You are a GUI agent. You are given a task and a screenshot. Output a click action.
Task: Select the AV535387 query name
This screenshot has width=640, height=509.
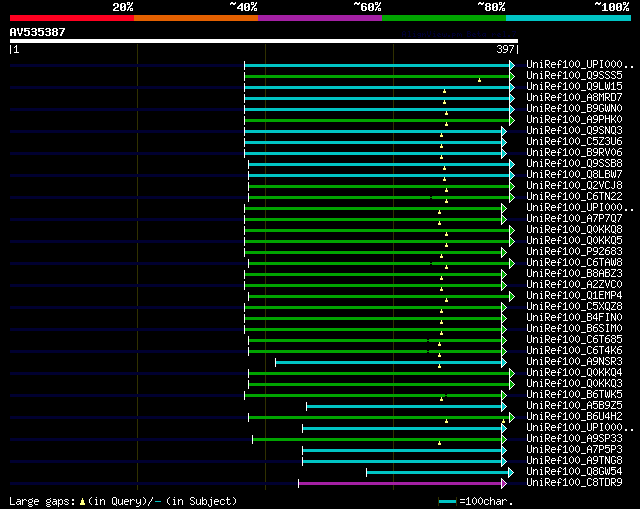[x=38, y=32]
